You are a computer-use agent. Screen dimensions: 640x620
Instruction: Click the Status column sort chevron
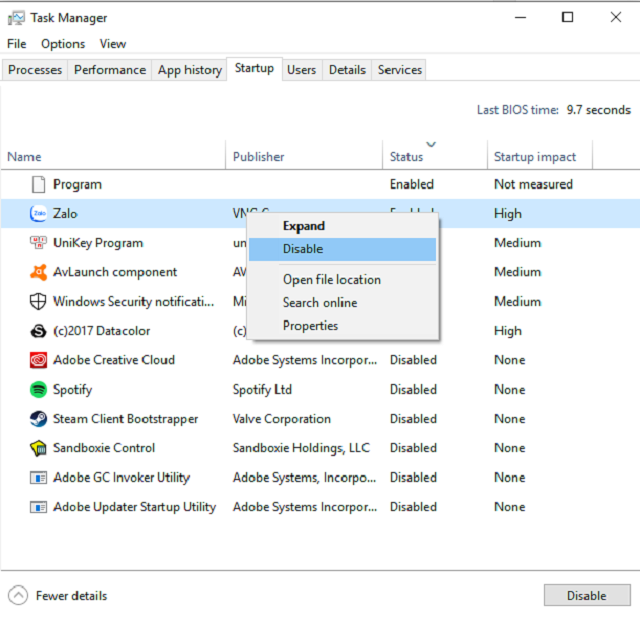coord(431,144)
